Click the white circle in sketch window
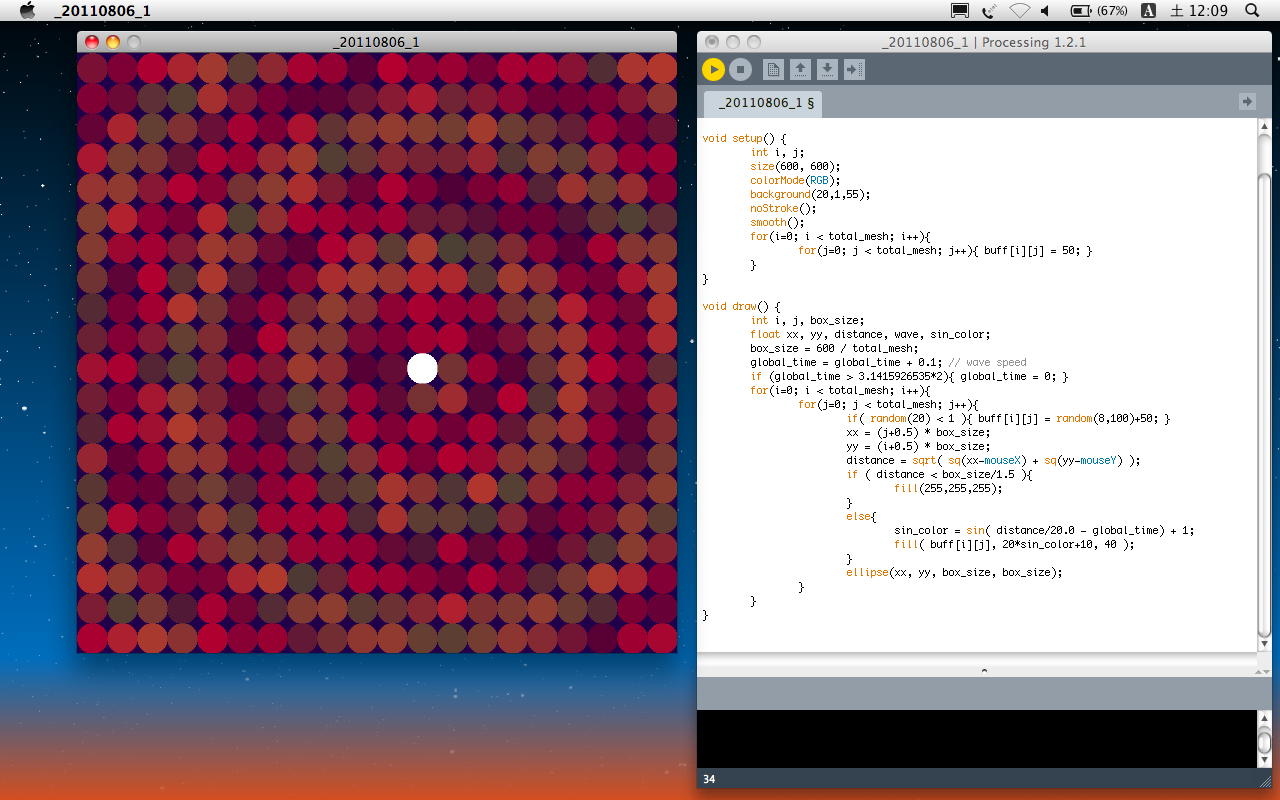1280x800 pixels. tap(422, 368)
